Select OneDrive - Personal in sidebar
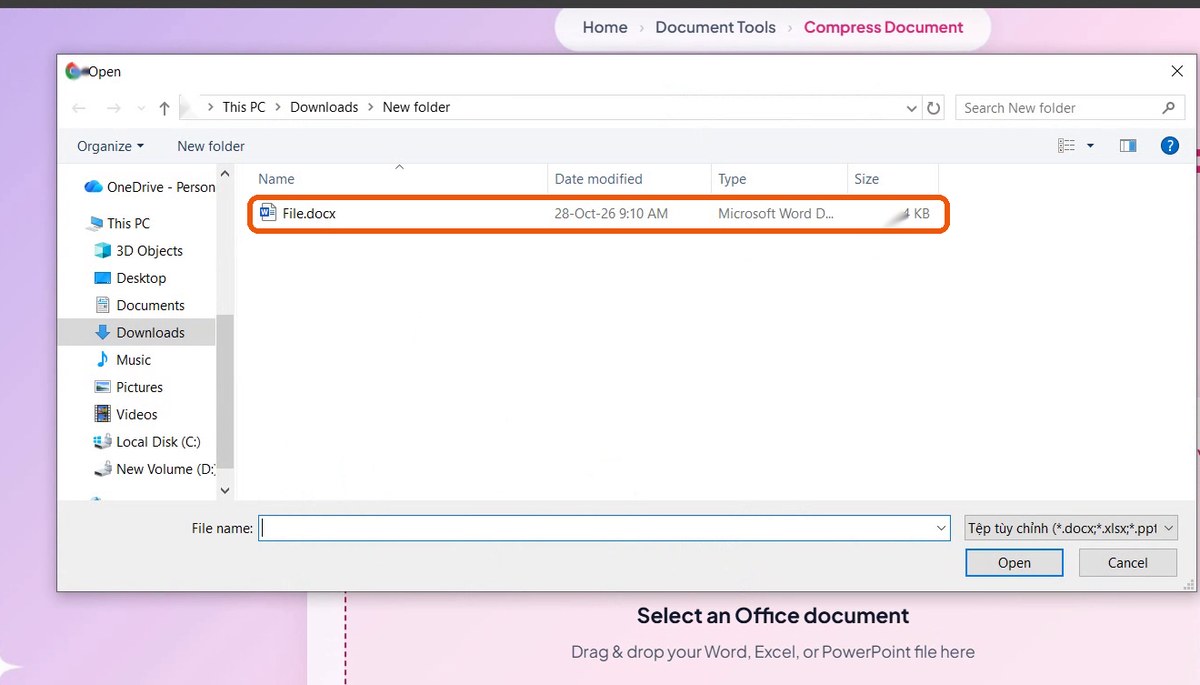Image resolution: width=1200 pixels, height=685 pixels. point(150,187)
